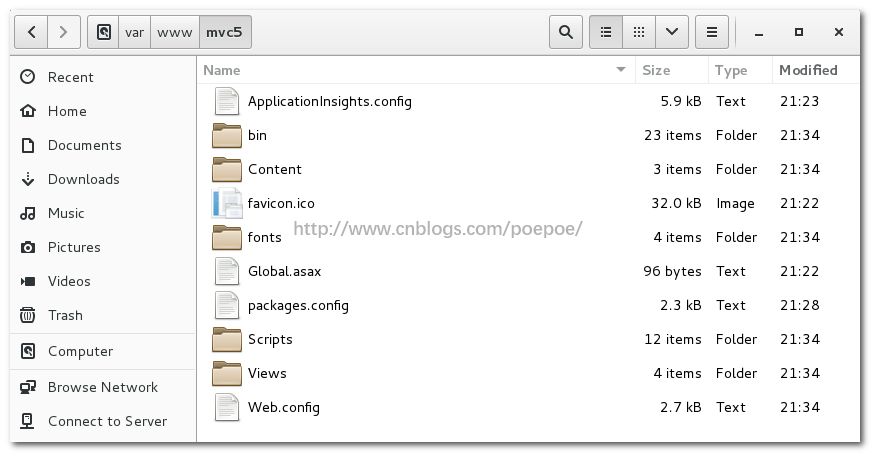The image size is (871, 453).
Task: Select the Web.config file
Action: click(283, 407)
